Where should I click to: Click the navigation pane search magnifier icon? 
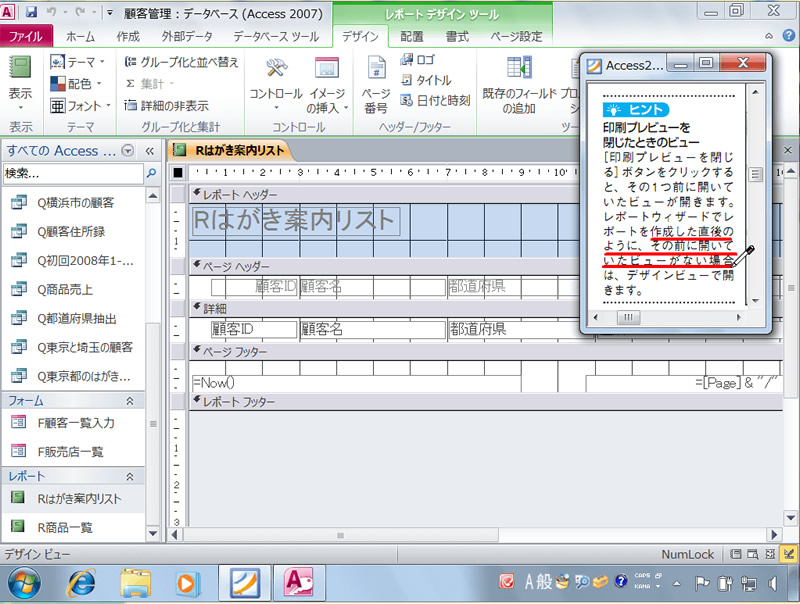click(x=151, y=173)
